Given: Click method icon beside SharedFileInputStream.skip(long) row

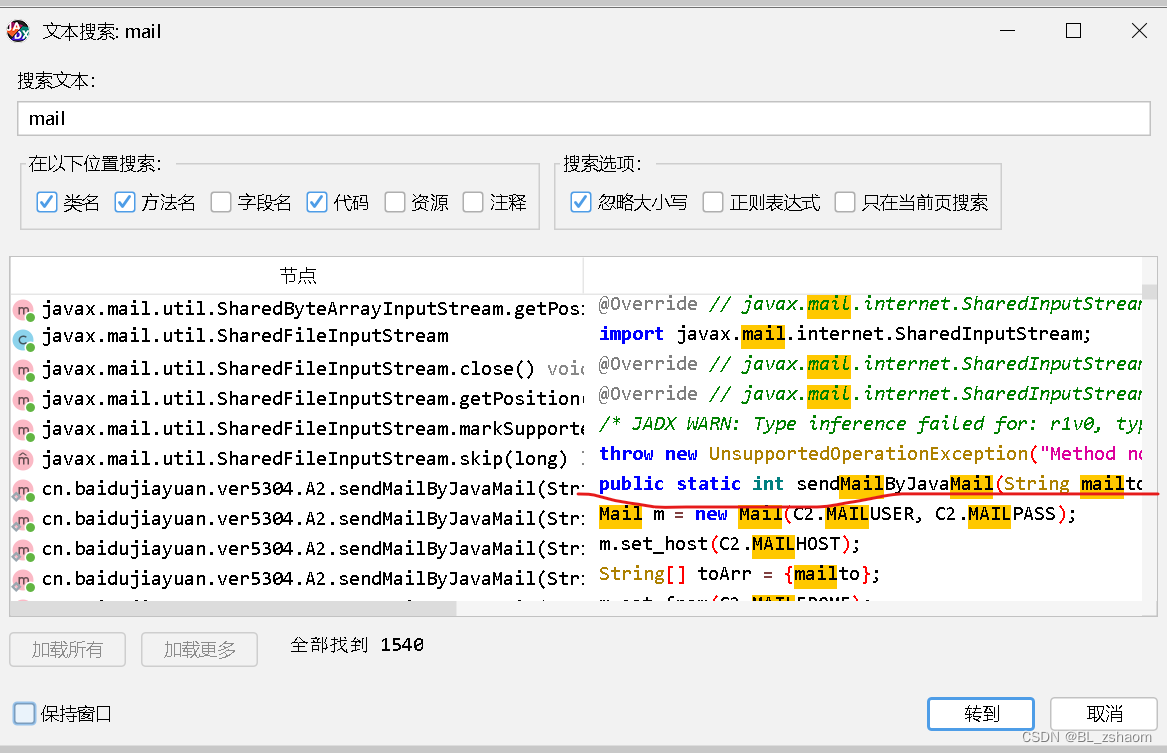Looking at the screenshot, I should coord(24,460).
